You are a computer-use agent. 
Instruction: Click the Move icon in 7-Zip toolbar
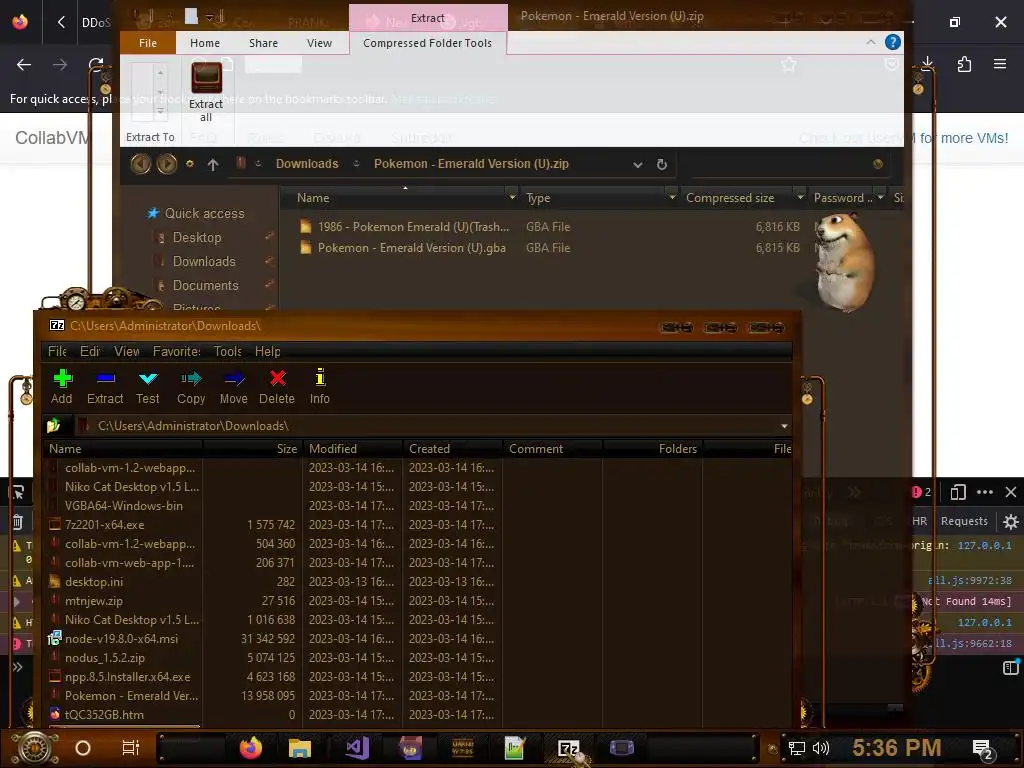click(234, 379)
